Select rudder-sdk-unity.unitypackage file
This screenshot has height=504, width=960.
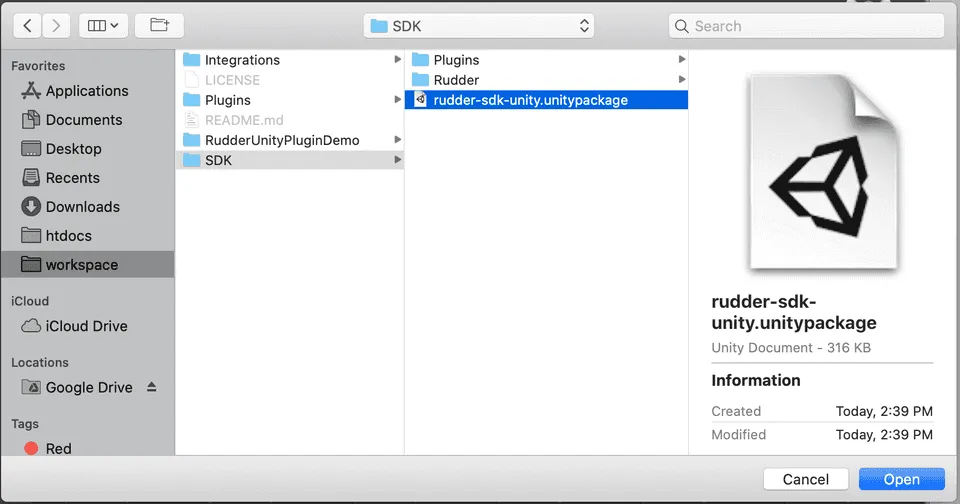[x=530, y=100]
